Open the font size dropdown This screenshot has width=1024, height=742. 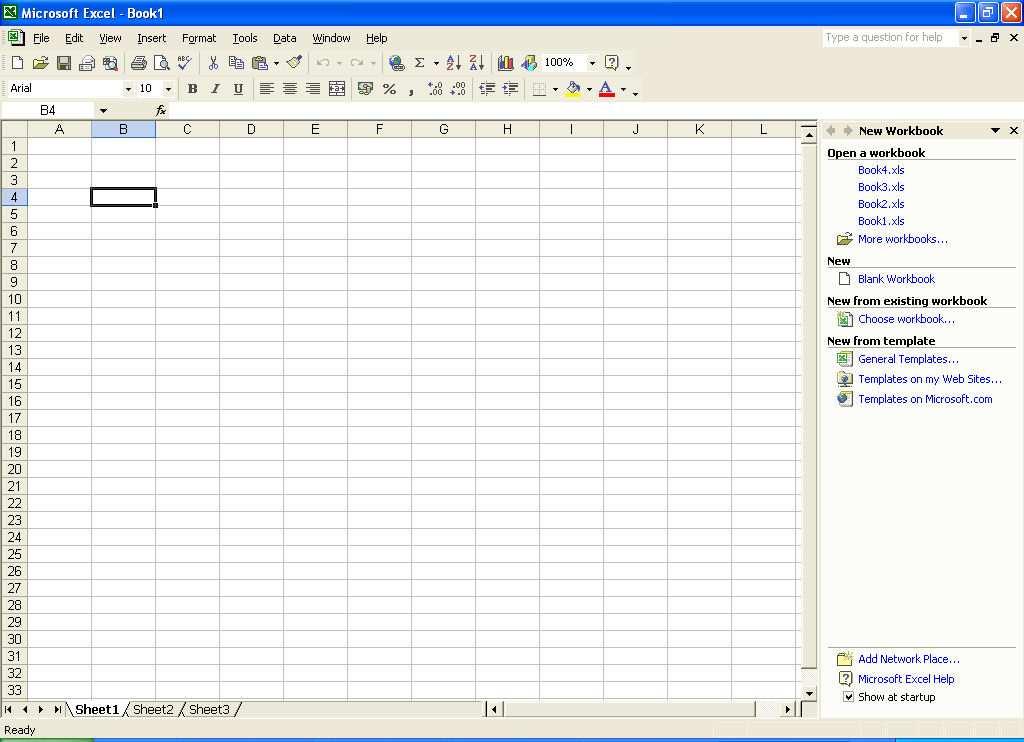coord(168,89)
